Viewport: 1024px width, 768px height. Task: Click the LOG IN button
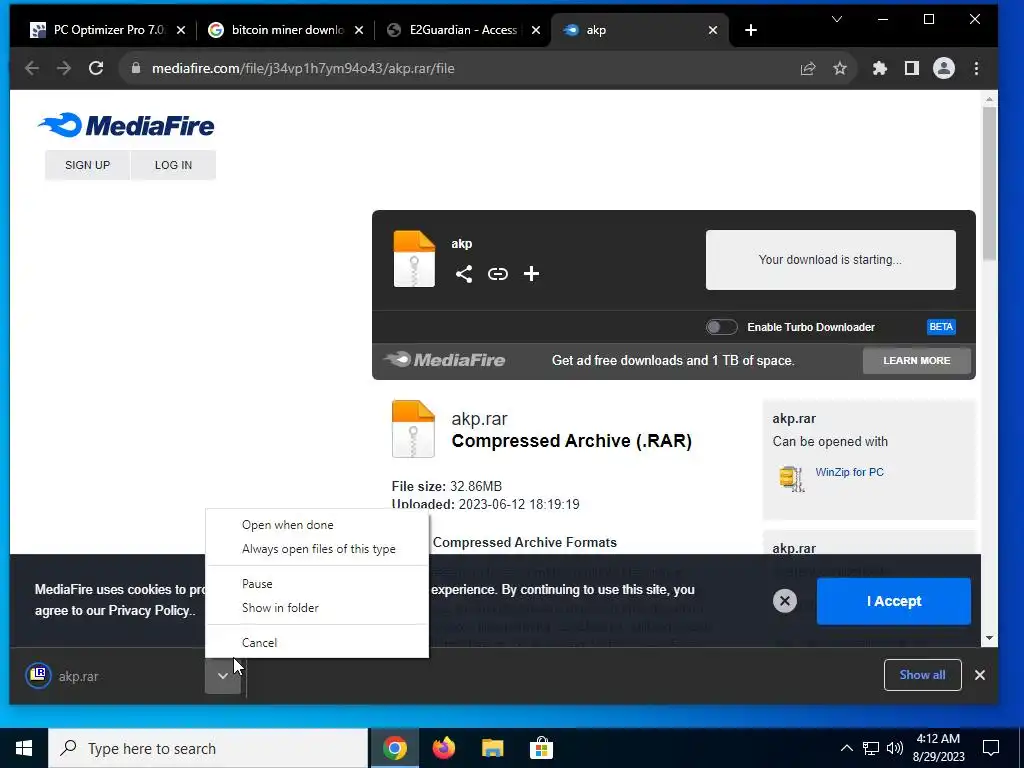point(173,165)
